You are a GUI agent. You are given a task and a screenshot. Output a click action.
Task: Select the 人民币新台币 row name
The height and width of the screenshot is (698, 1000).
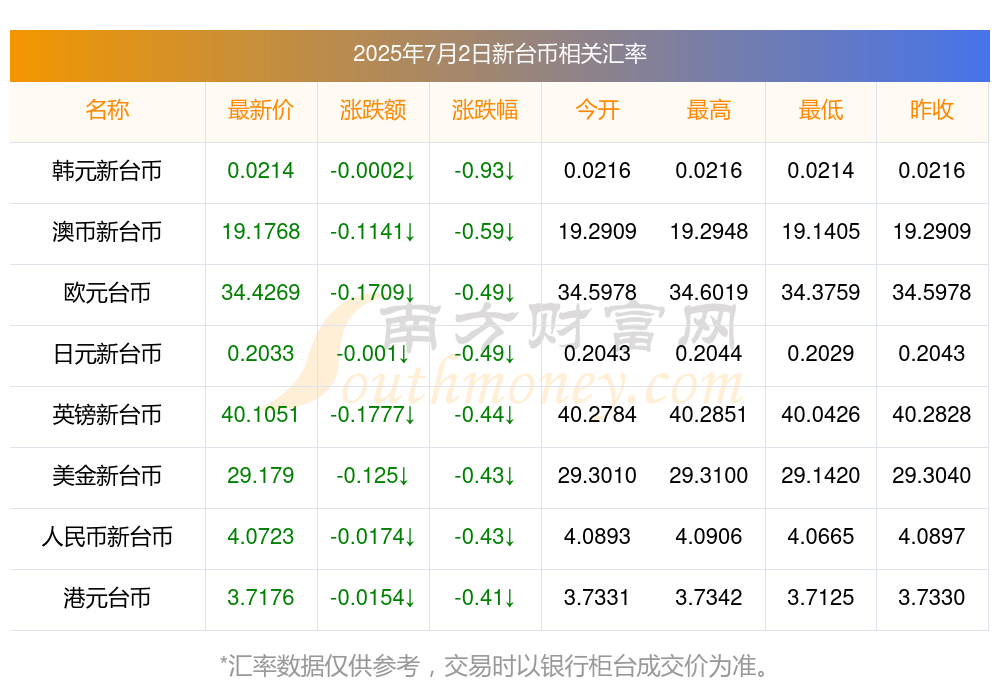[107, 537]
